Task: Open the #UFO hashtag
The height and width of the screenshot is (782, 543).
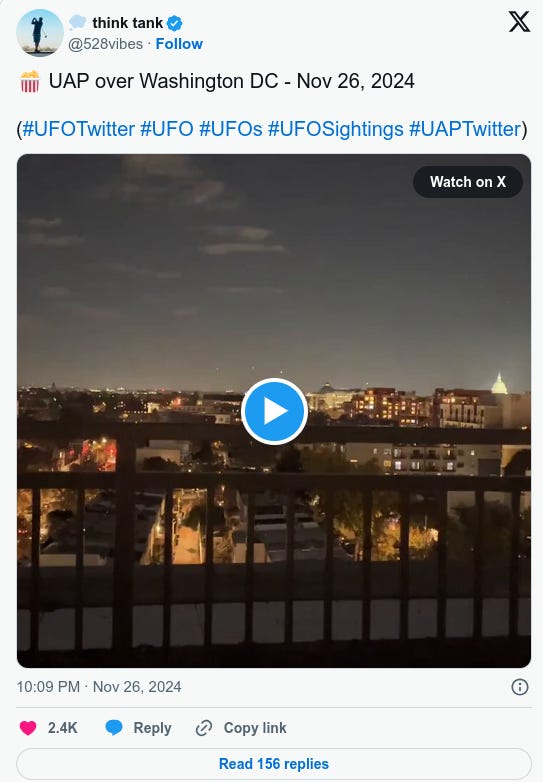Action: [x=167, y=129]
